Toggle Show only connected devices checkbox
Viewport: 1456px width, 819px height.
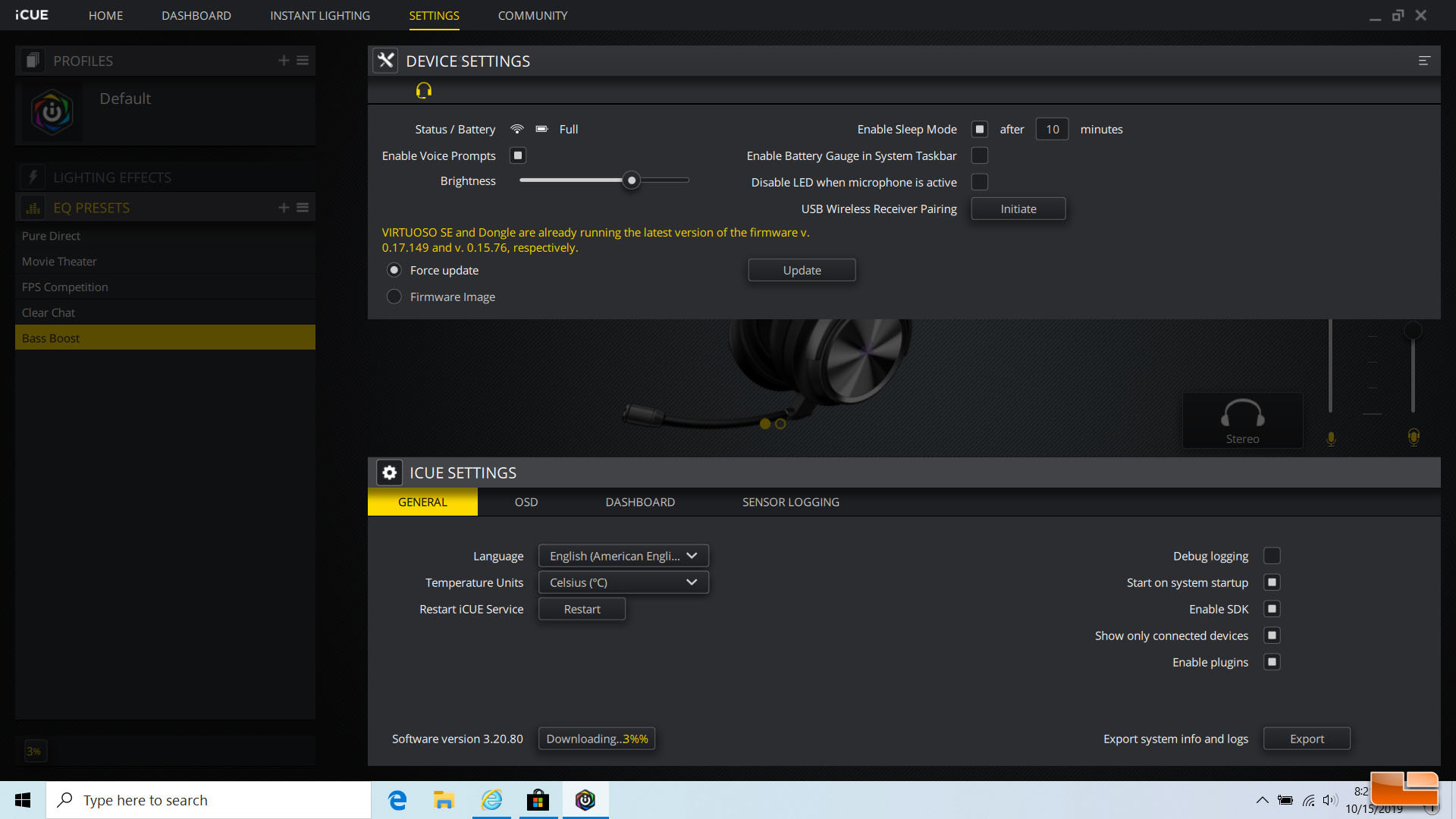[x=1272, y=635]
